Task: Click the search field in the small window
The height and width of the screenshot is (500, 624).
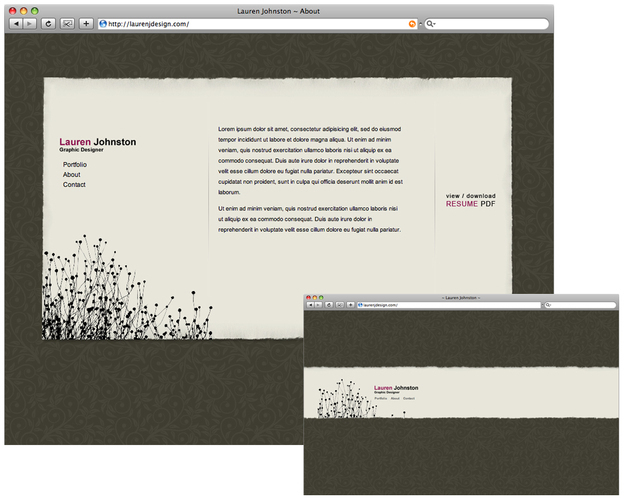Action: tap(580, 305)
